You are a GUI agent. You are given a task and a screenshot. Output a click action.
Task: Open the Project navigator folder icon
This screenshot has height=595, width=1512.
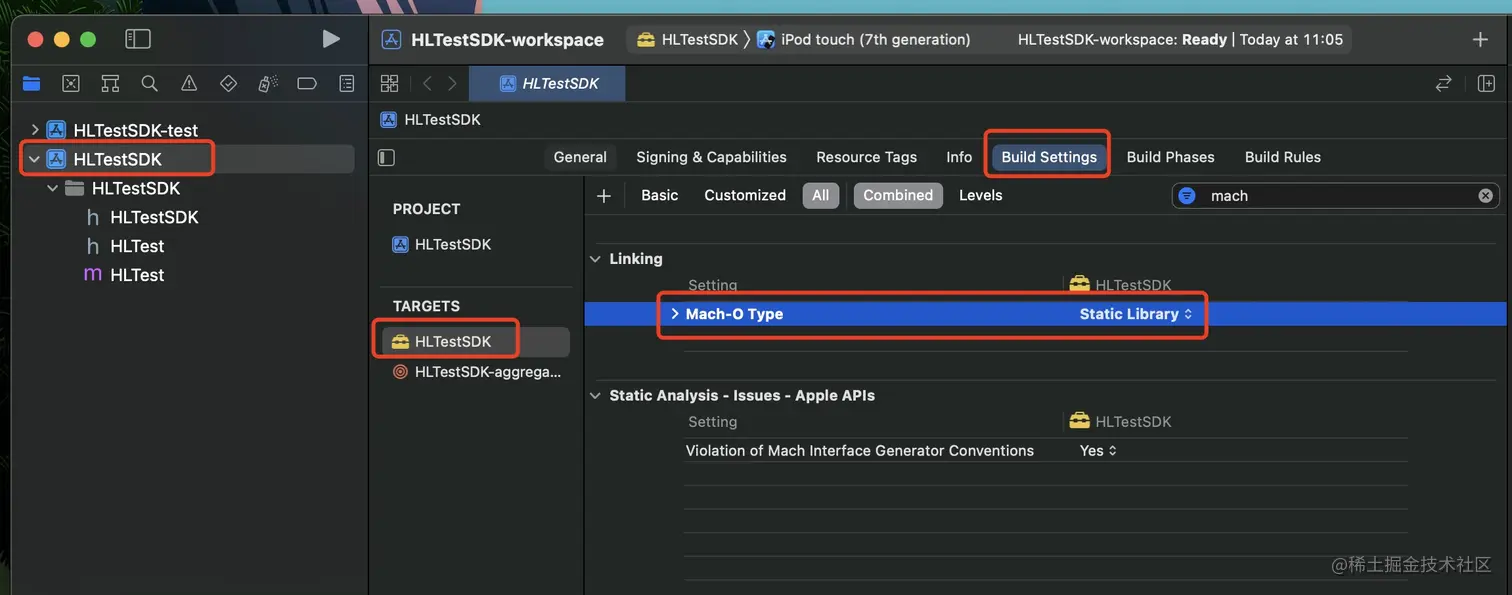pyautogui.click(x=32, y=83)
